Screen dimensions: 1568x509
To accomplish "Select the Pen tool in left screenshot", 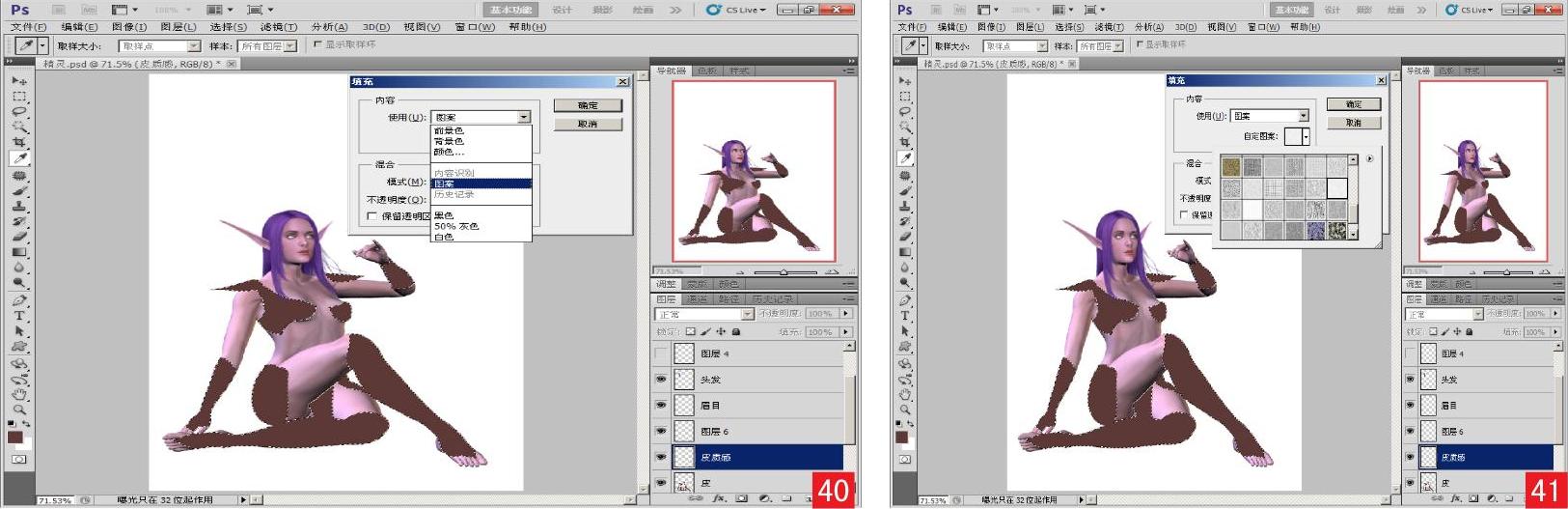I will pyautogui.click(x=19, y=300).
